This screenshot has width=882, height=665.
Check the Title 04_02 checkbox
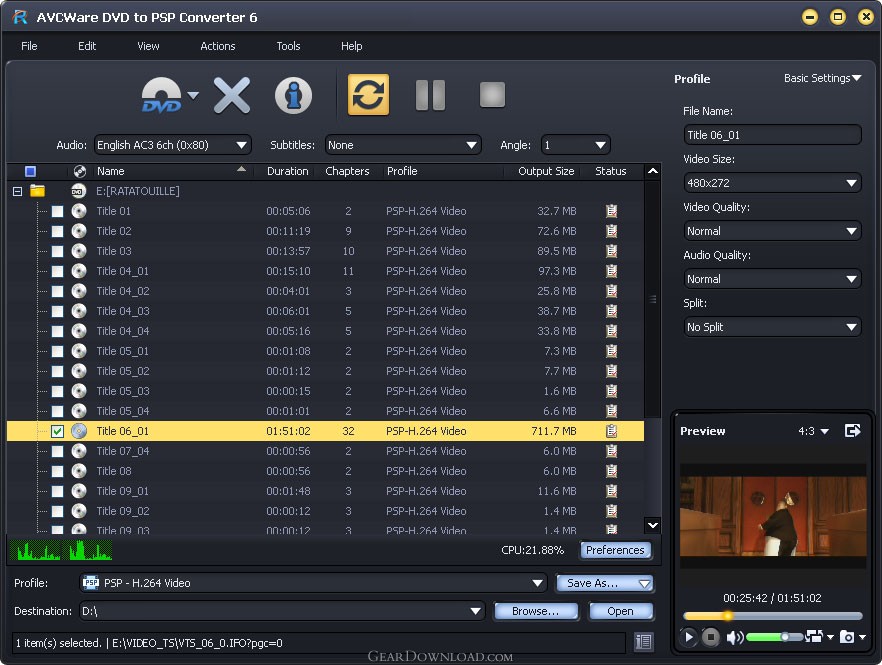(57, 291)
